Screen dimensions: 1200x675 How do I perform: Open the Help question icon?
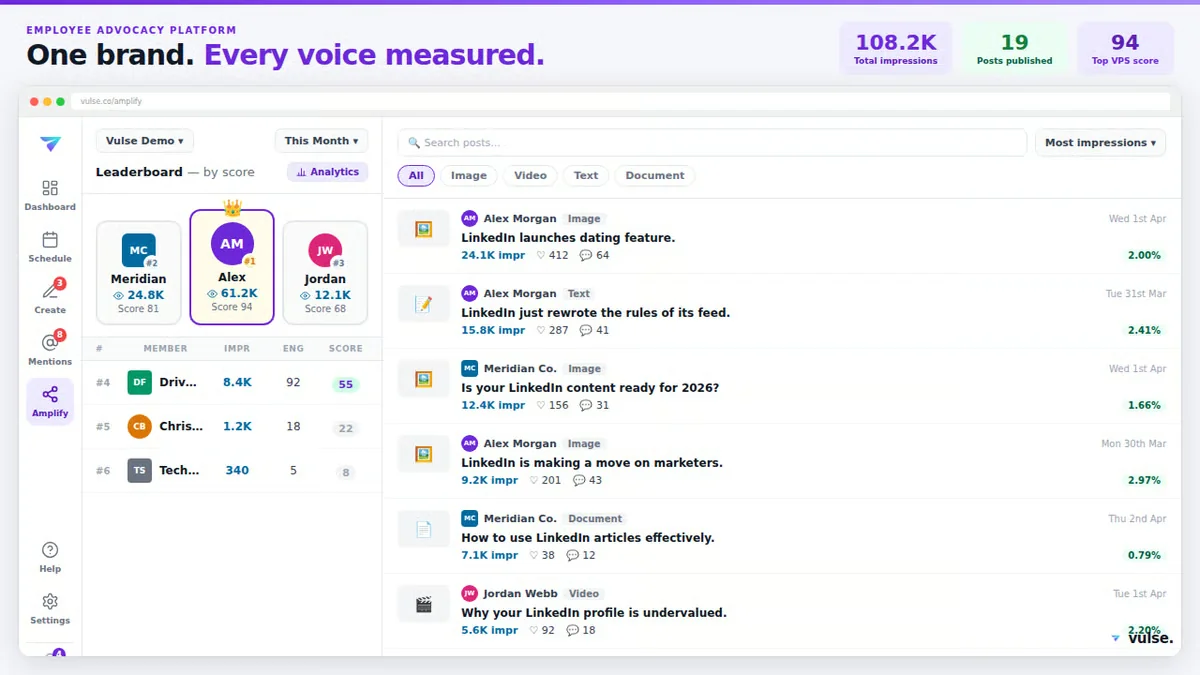tap(50, 550)
